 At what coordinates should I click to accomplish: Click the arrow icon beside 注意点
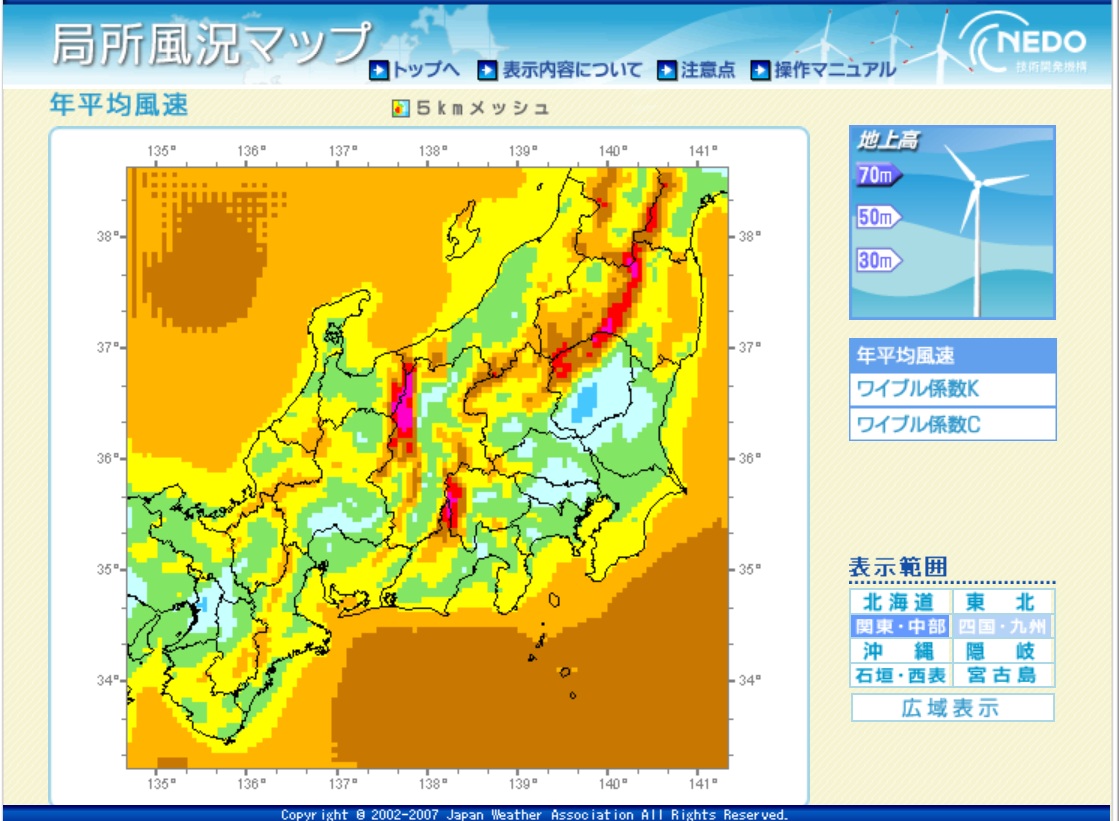pyautogui.click(x=667, y=70)
